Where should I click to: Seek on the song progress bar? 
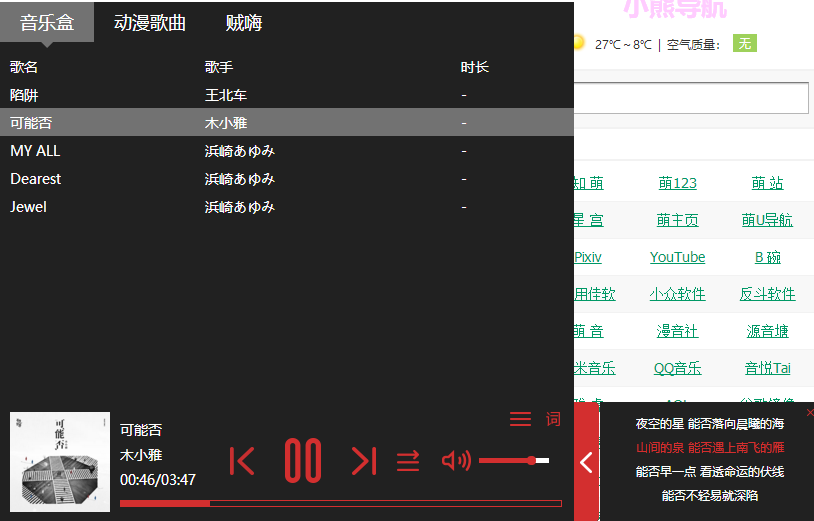click(x=341, y=503)
